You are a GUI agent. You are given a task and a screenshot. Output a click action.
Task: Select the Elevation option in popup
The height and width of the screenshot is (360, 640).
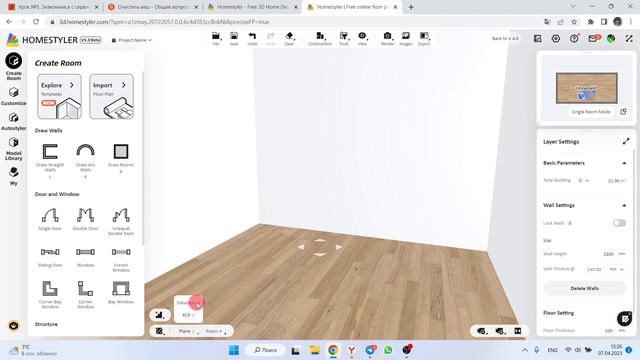pyautogui.click(x=187, y=303)
